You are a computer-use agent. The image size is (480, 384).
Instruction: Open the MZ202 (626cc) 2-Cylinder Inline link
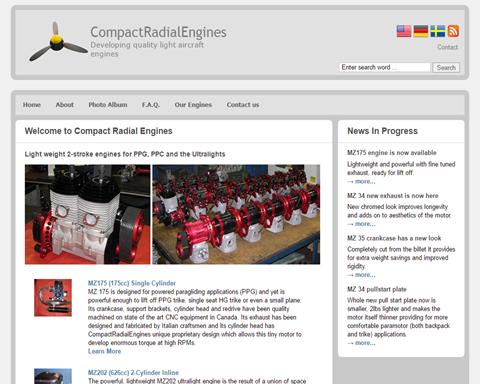(133, 372)
